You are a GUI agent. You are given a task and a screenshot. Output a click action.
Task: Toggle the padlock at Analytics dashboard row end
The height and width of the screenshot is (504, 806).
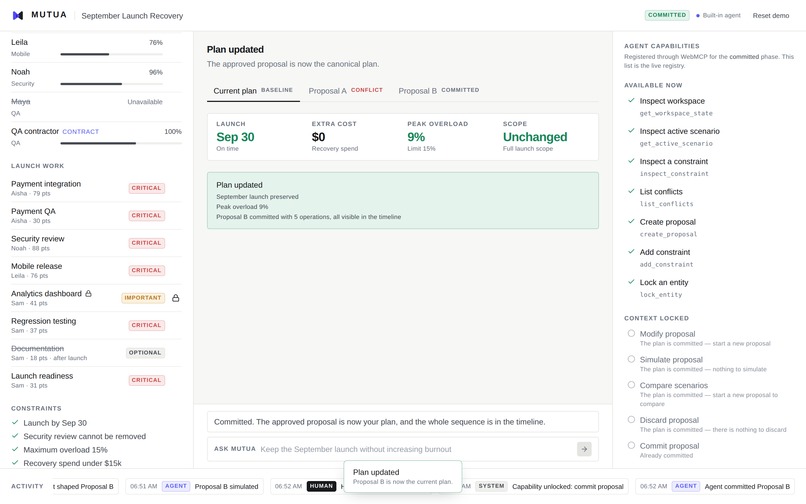tap(176, 298)
